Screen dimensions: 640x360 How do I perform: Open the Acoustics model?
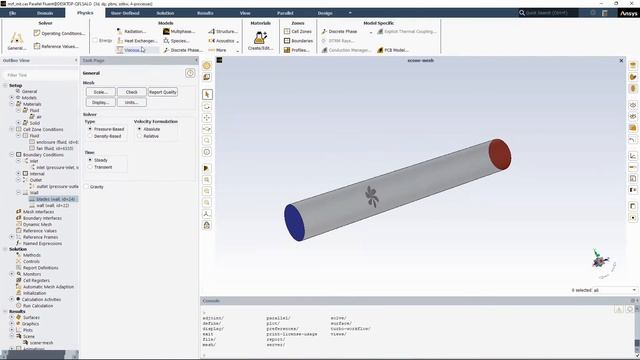tap(223, 40)
